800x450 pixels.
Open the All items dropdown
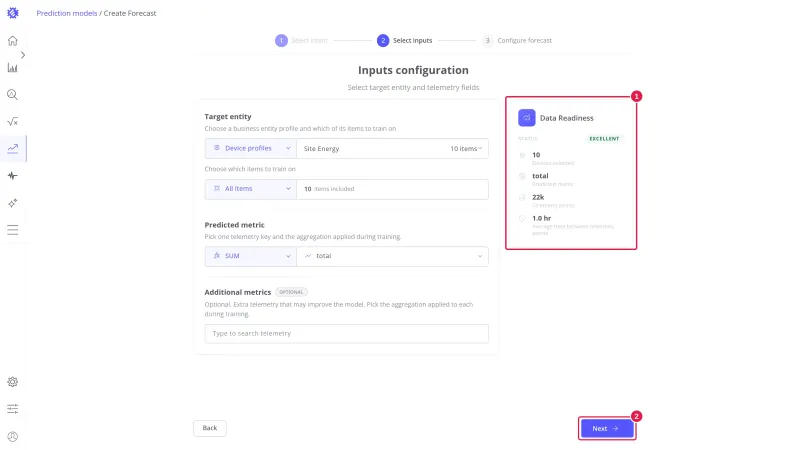[x=251, y=189]
